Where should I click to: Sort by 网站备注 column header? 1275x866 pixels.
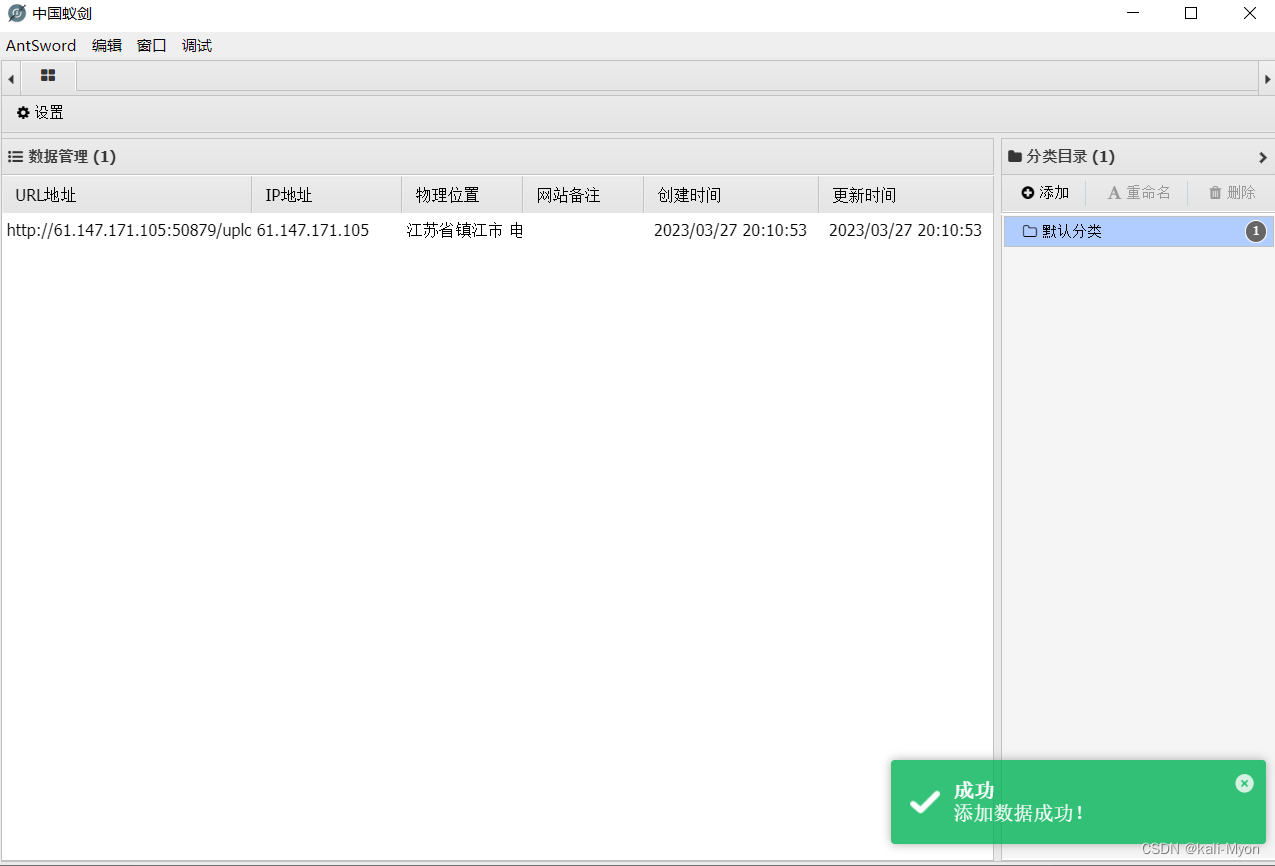pos(583,195)
